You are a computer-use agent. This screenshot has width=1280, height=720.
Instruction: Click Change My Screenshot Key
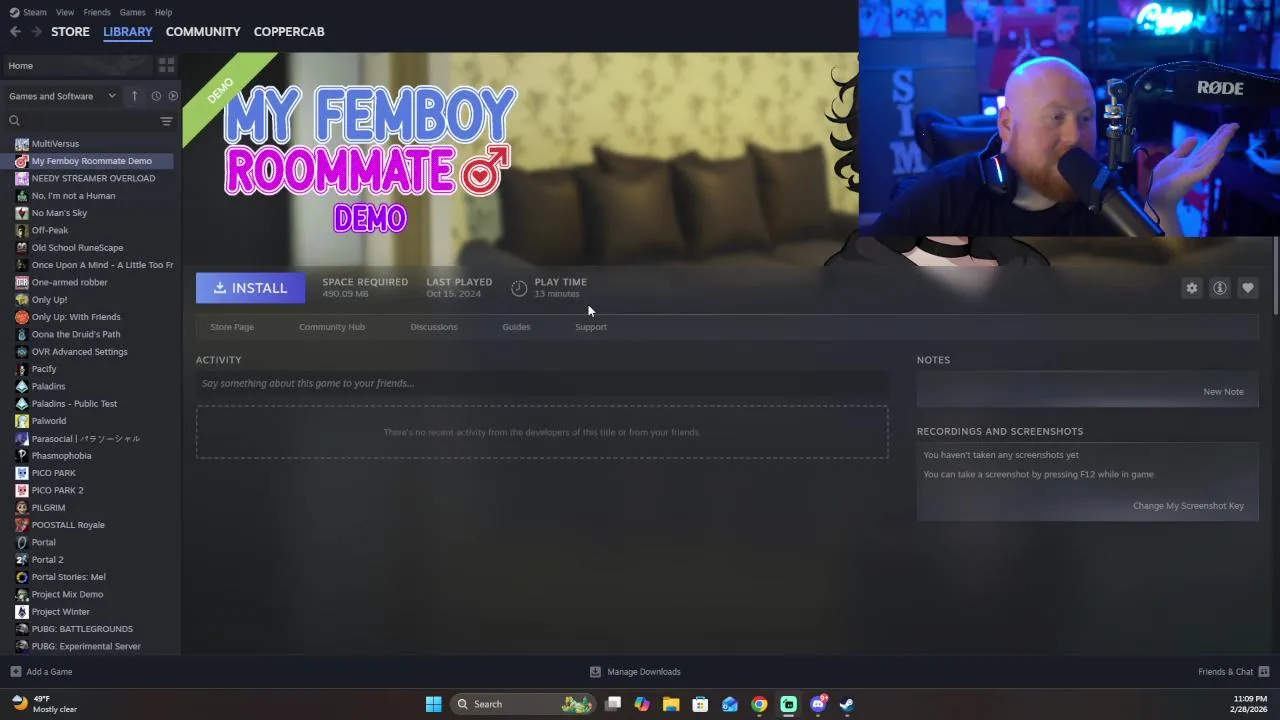coord(1188,506)
